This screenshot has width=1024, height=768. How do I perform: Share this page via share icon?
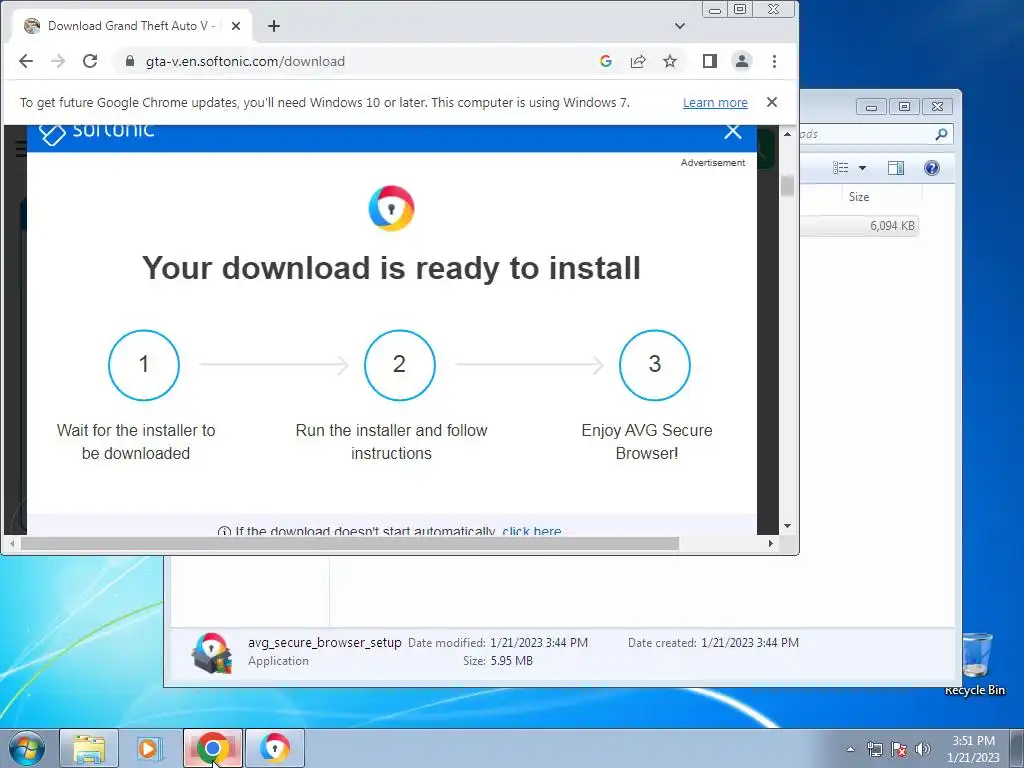coord(638,61)
